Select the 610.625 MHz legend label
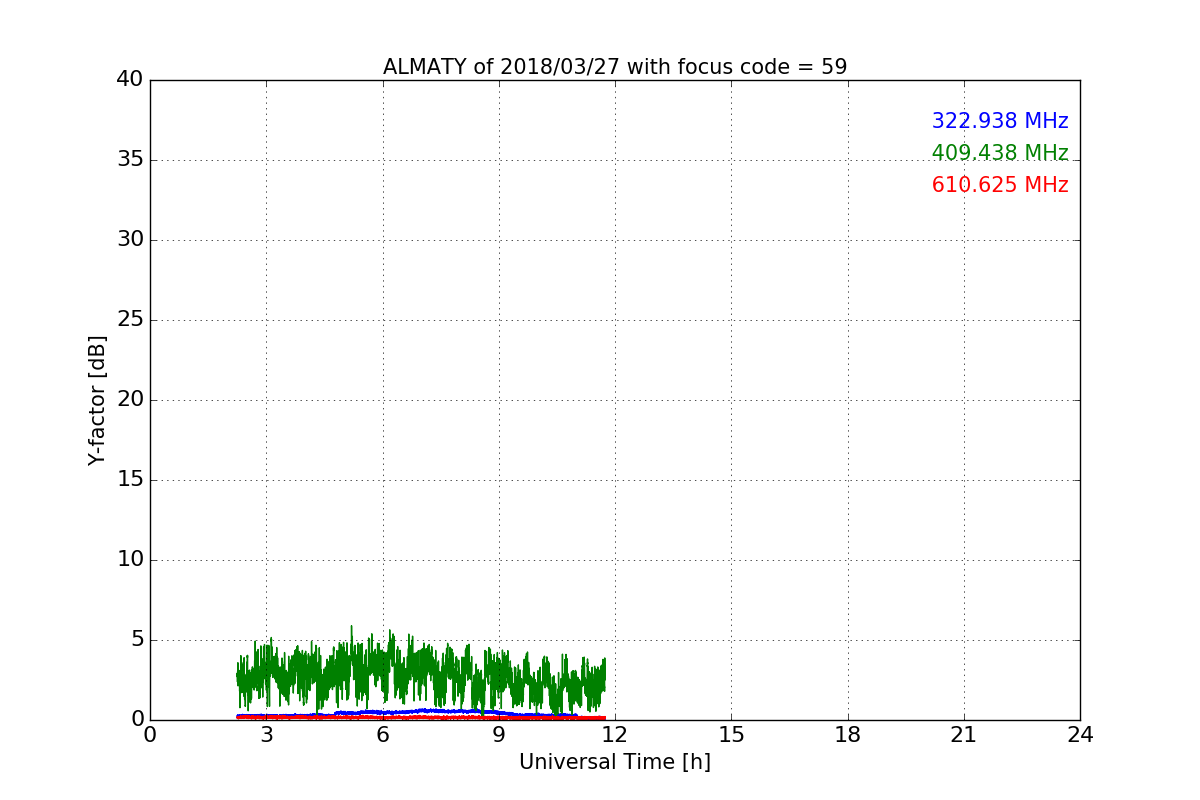Image resolution: width=1200 pixels, height=800 pixels. pyautogui.click(x=1000, y=185)
